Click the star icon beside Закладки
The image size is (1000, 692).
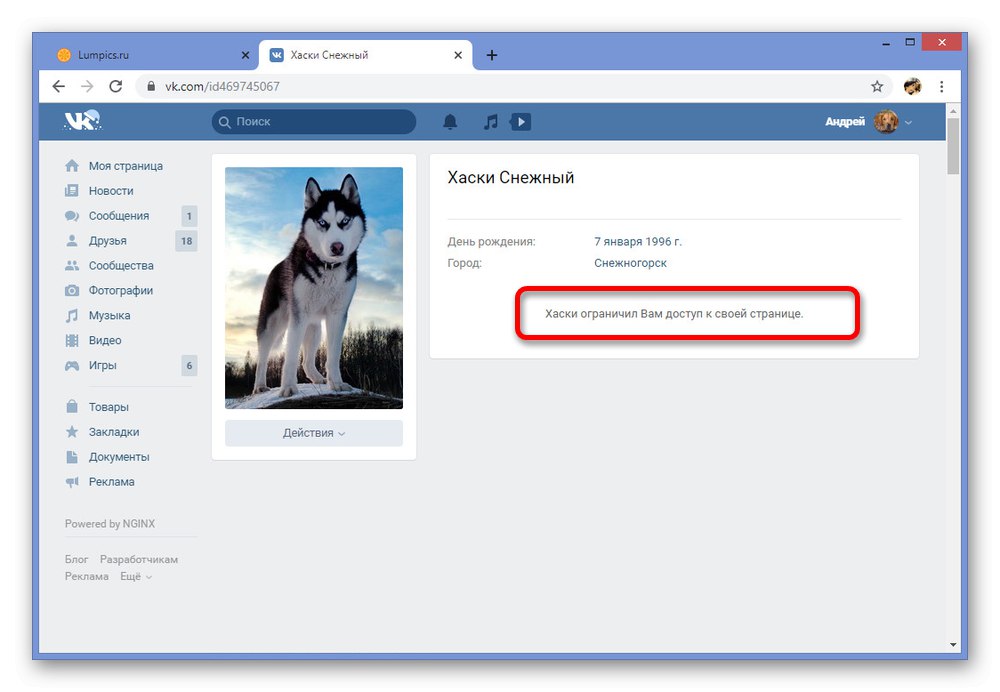(x=72, y=432)
